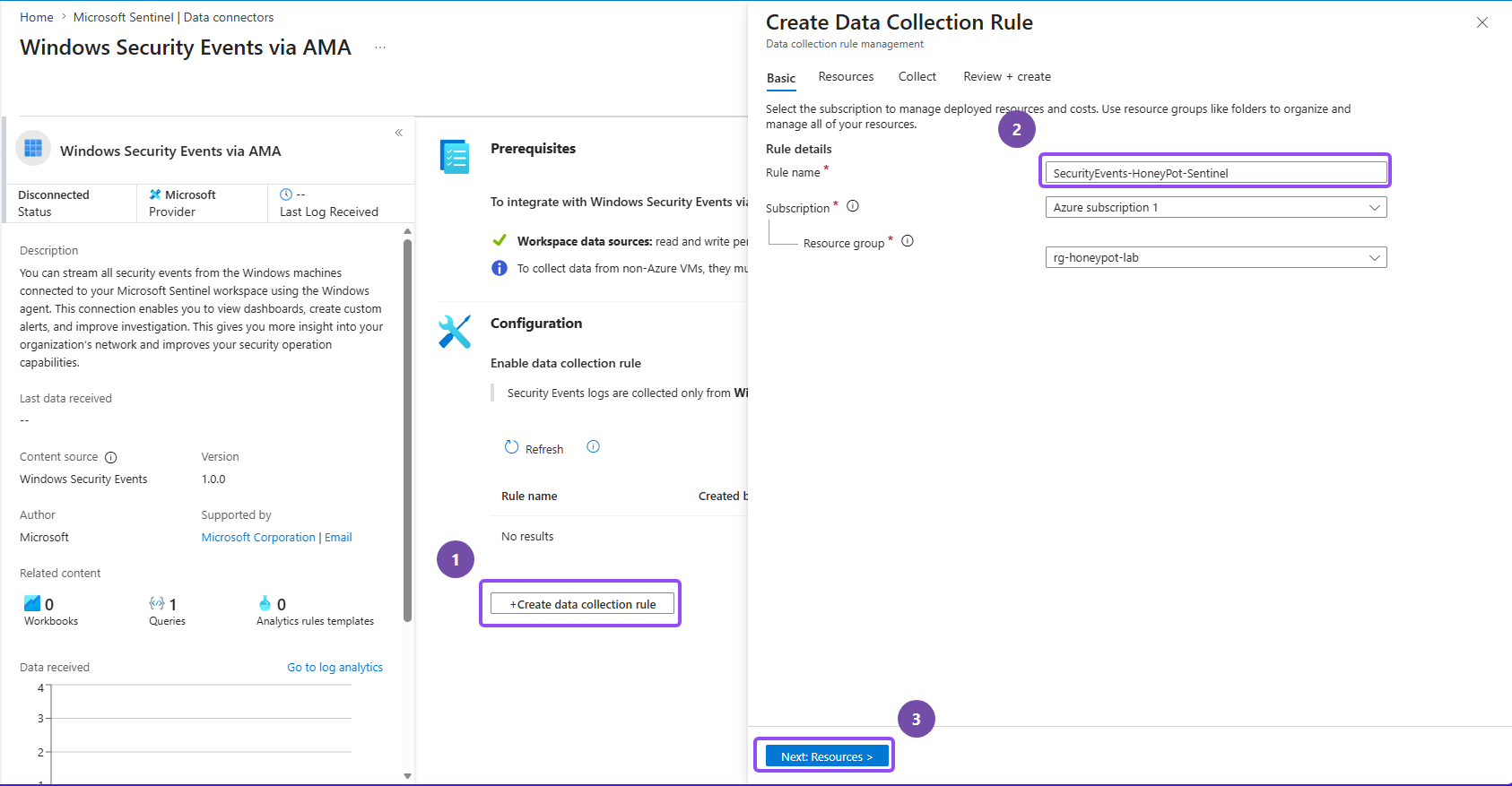This screenshot has height=786, width=1512.
Task: Click scrollbar down arrow in details pane
Action: (x=407, y=776)
